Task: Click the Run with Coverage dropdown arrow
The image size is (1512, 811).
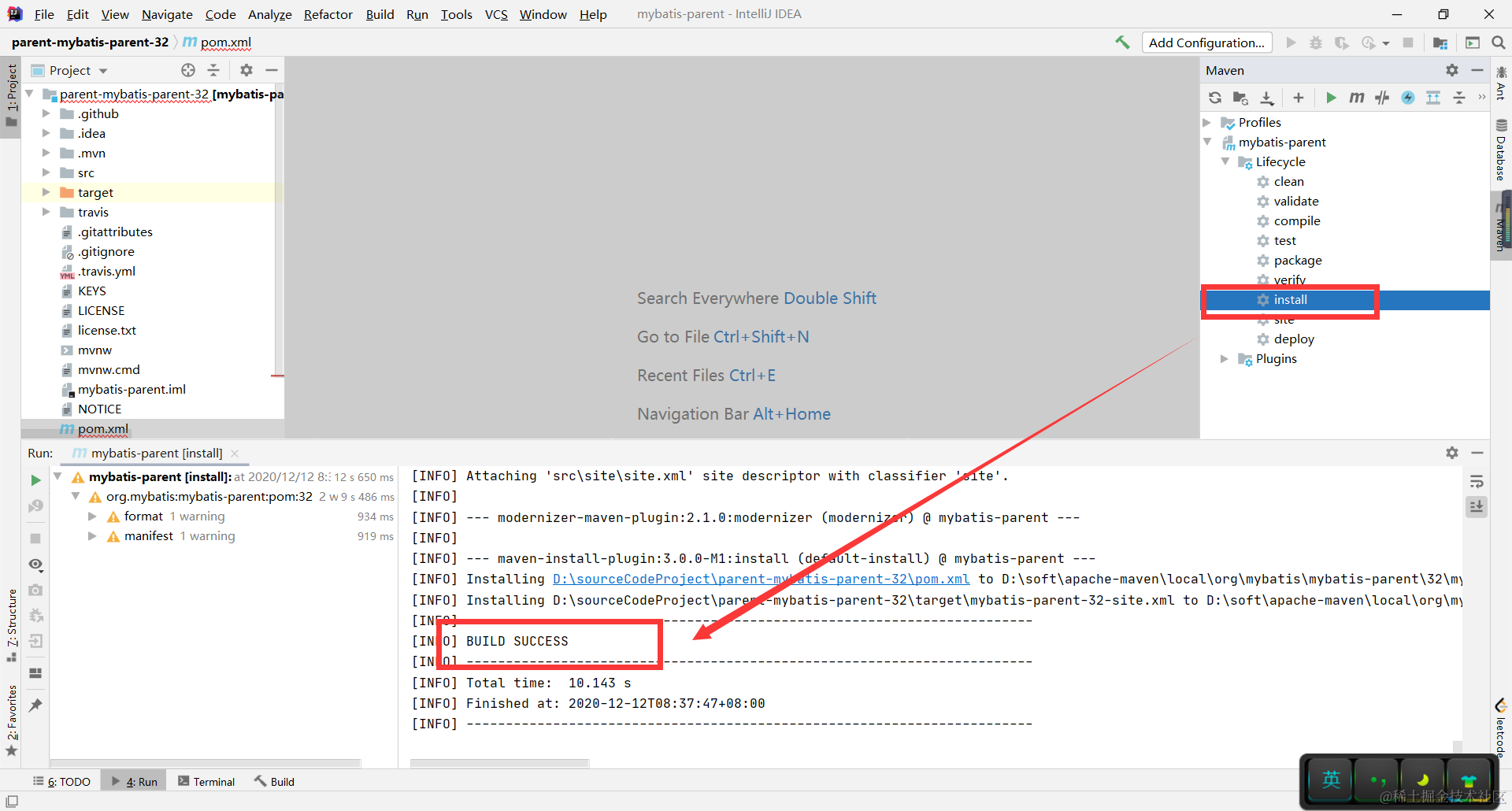Action: point(1386,43)
